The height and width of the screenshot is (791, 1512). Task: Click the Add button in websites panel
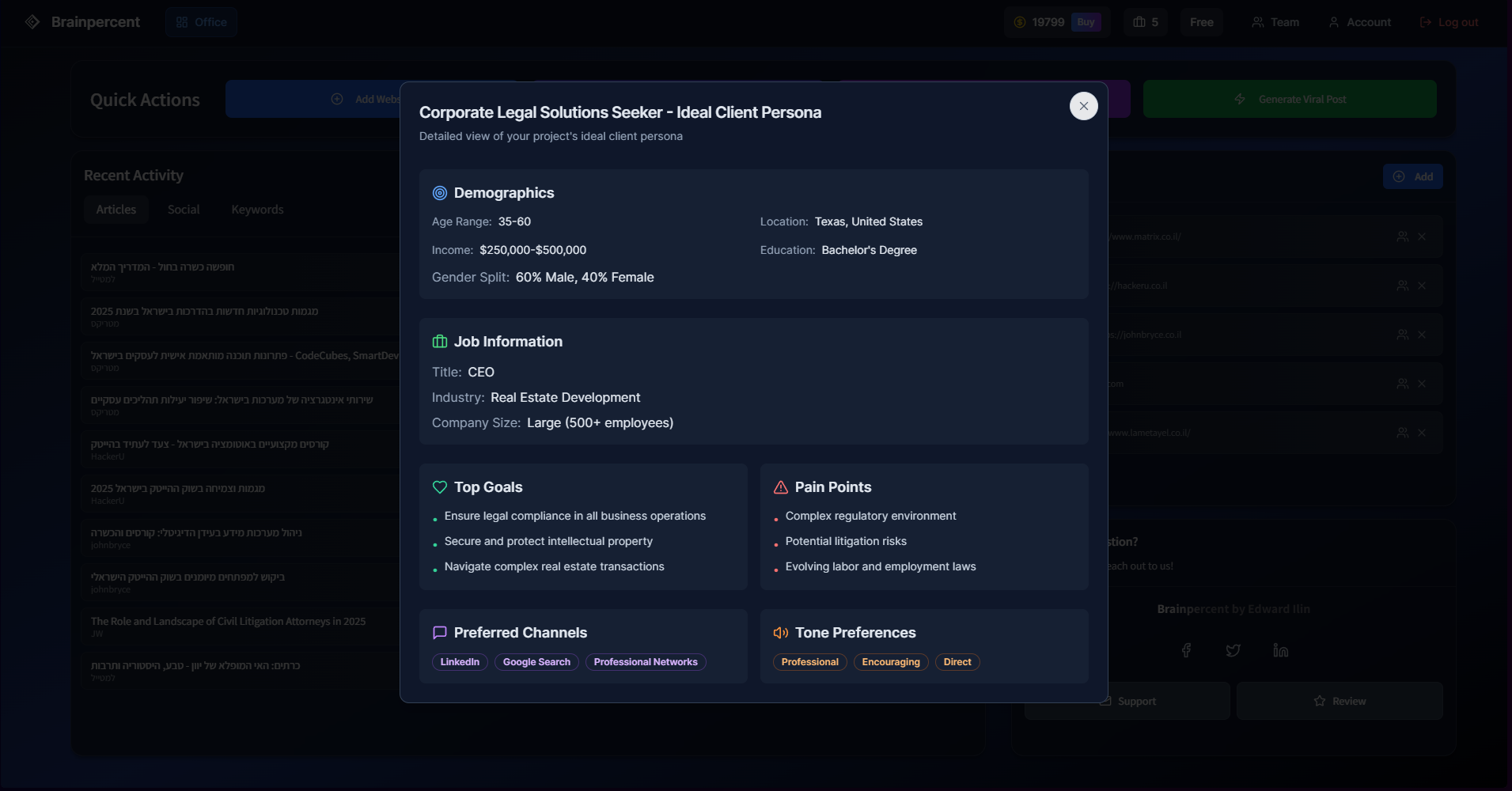click(x=1412, y=176)
